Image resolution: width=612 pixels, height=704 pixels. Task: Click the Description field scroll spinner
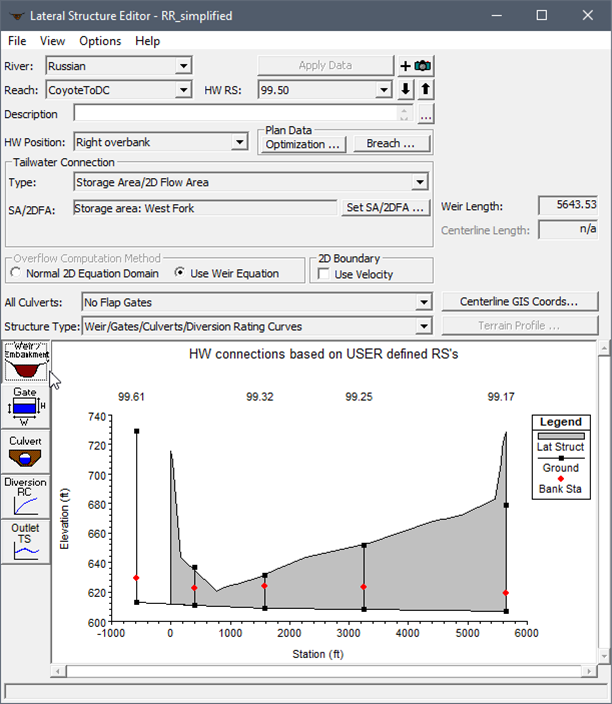(x=404, y=114)
